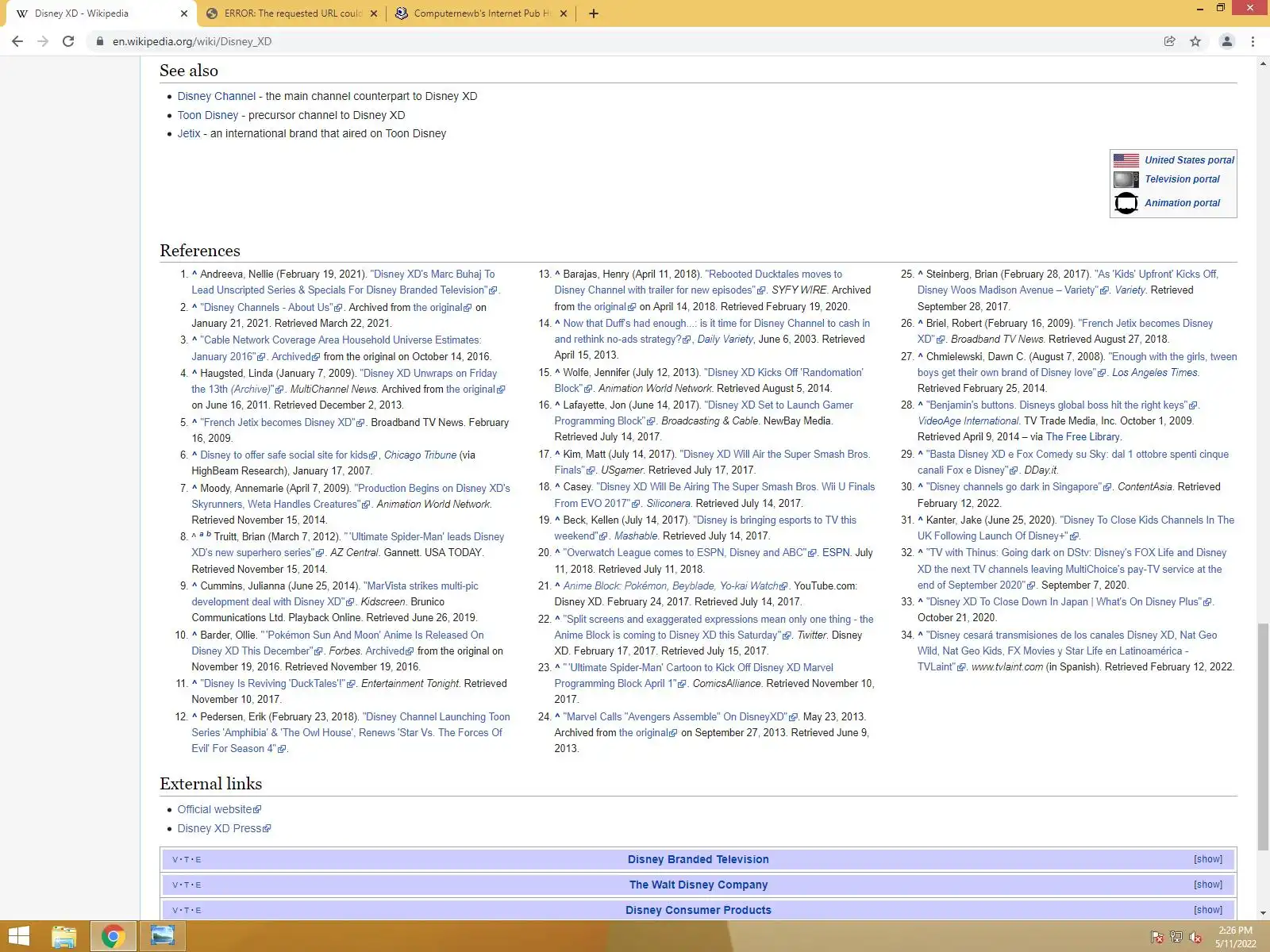Switch to the ERROR requested URL tab
This screenshot has width=1270, height=952.
[x=291, y=13]
